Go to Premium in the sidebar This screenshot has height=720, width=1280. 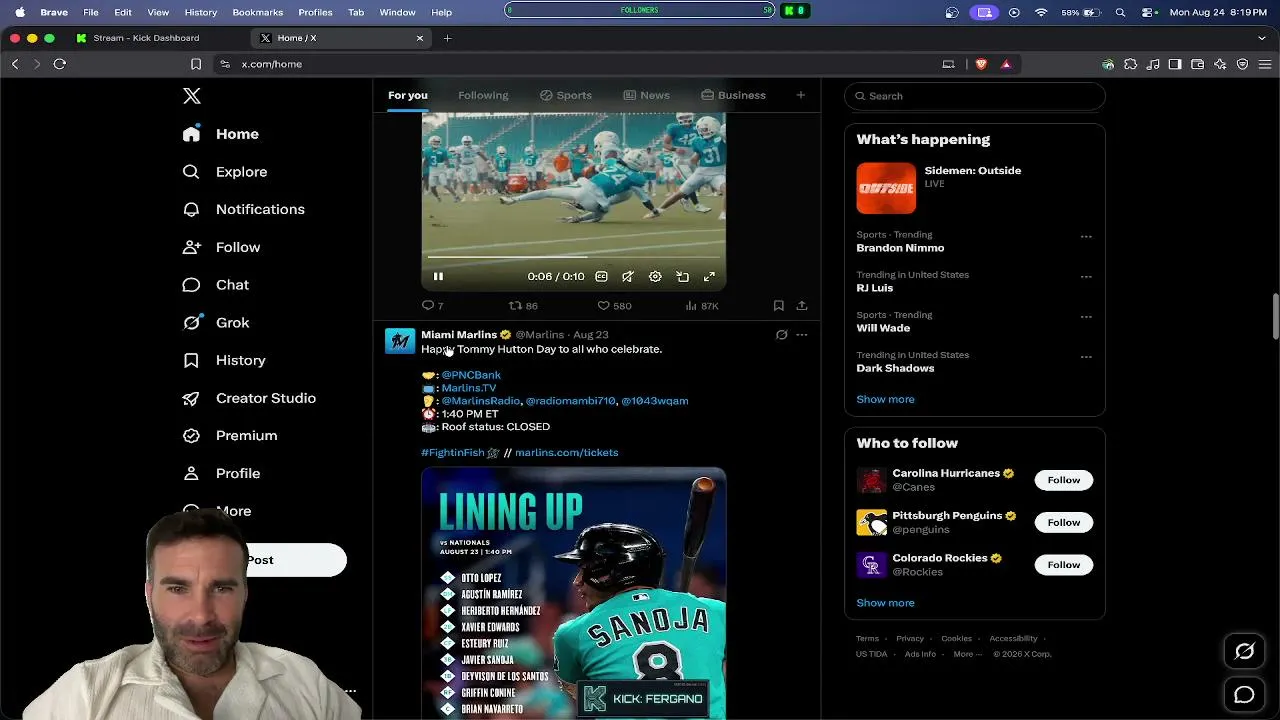point(230,436)
